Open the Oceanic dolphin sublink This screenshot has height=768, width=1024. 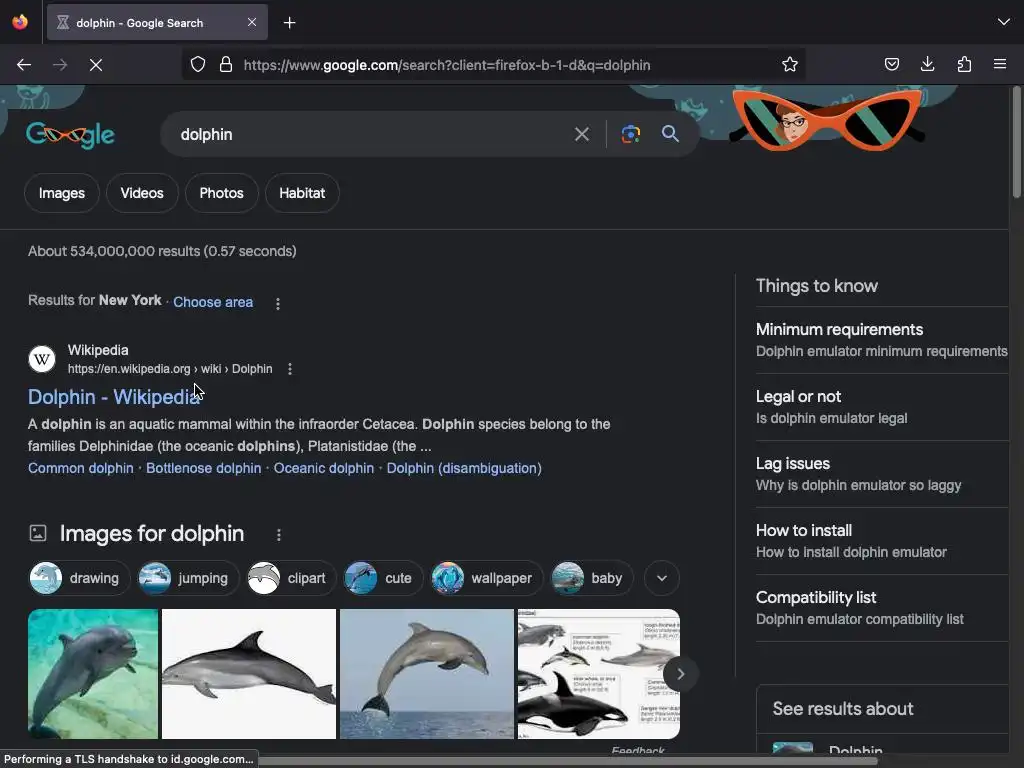(x=324, y=468)
